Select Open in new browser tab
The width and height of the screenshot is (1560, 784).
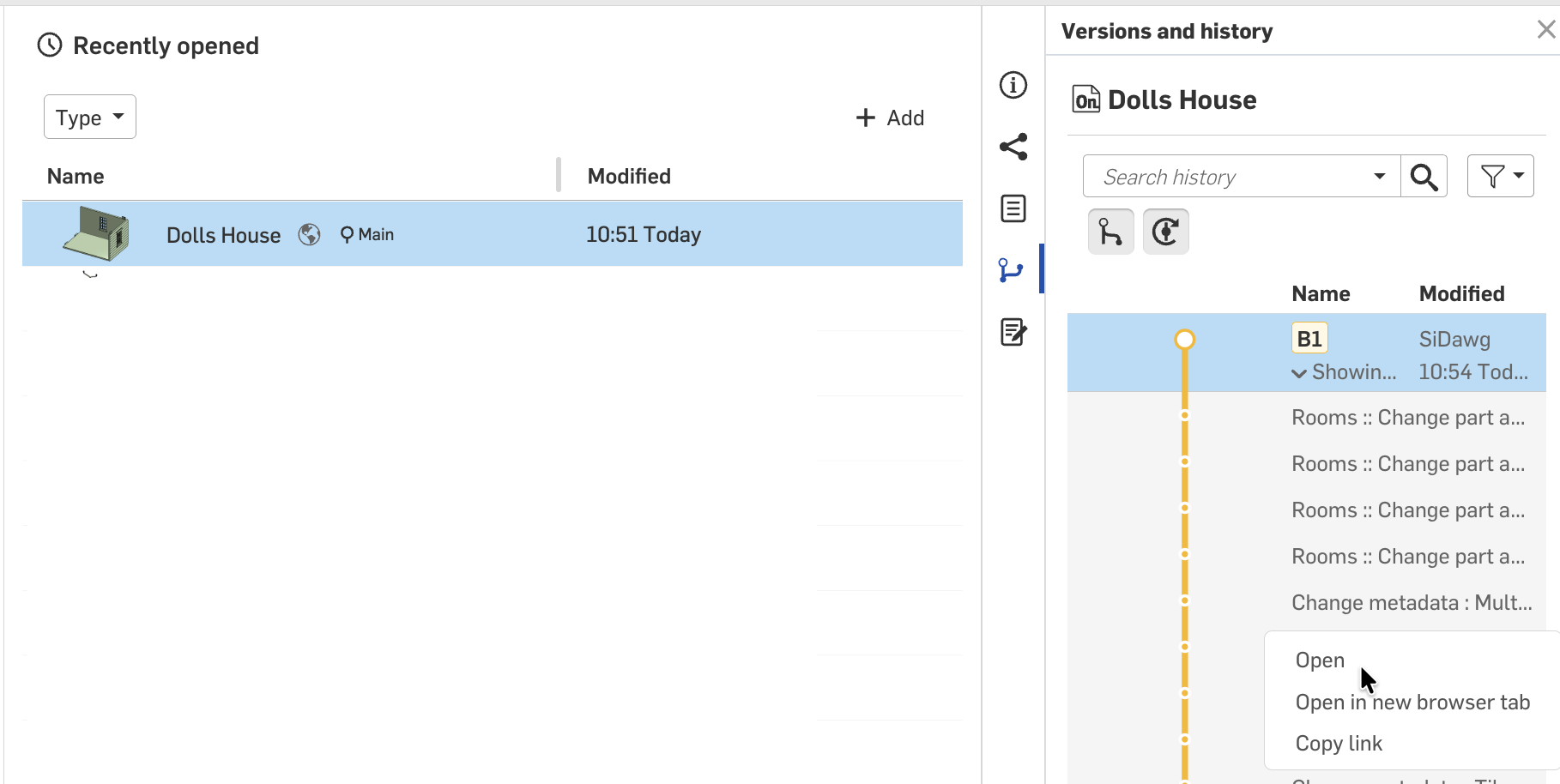tap(1412, 703)
